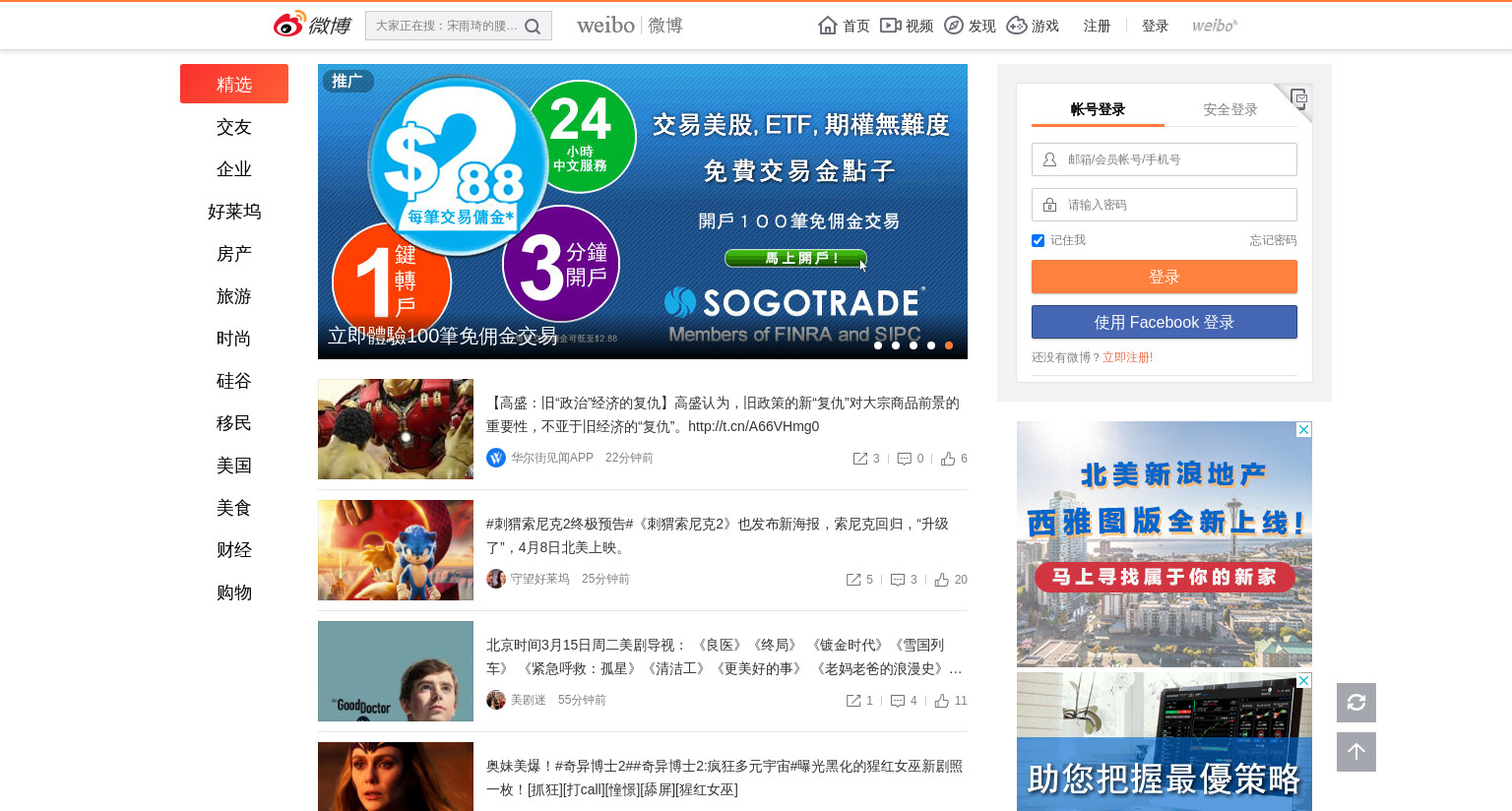Click comment icon on 高盛 post
Viewport: 1512px width, 811px height.
click(x=904, y=459)
